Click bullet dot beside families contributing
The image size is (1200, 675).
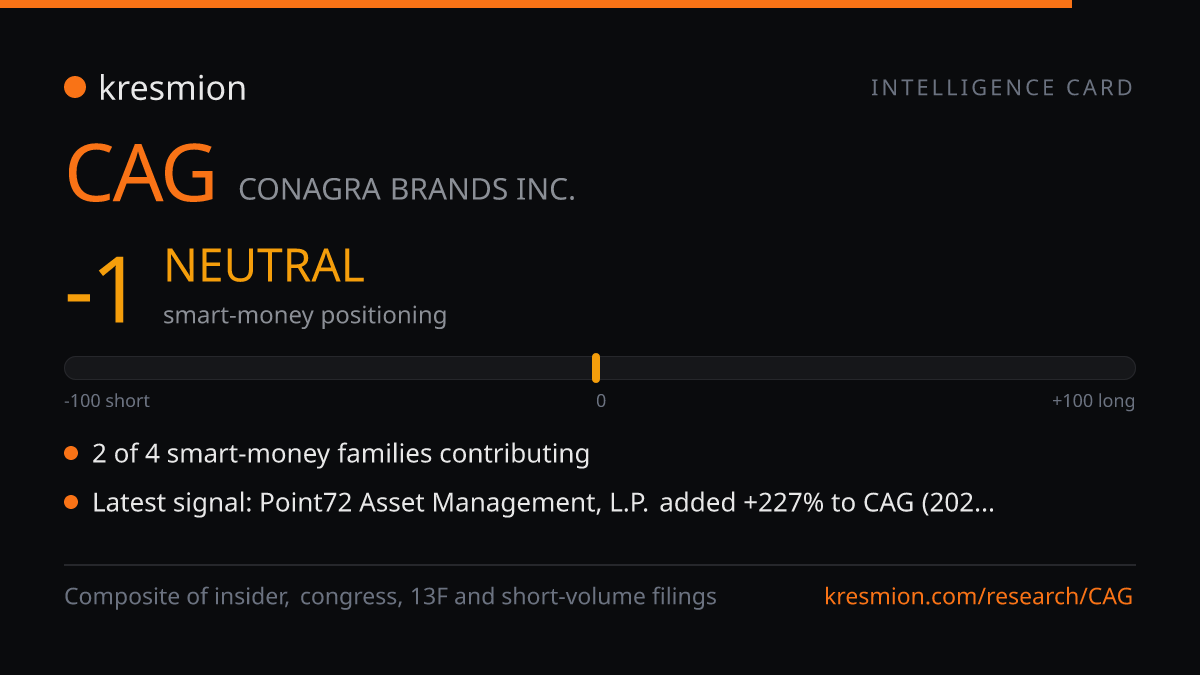pyautogui.click(x=71, y=454)
